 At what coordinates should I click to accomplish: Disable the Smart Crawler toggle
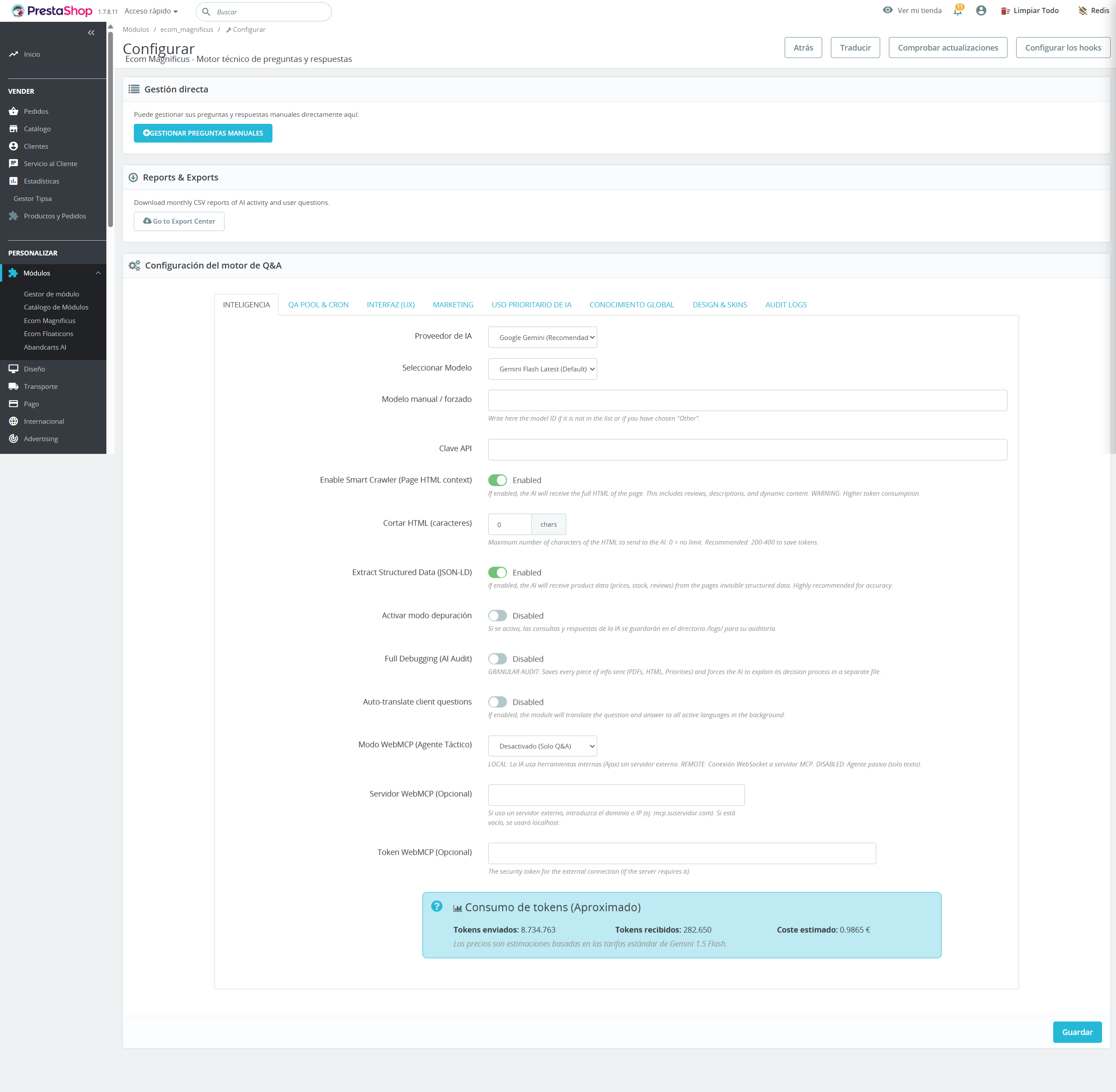[x=497, y=480]
